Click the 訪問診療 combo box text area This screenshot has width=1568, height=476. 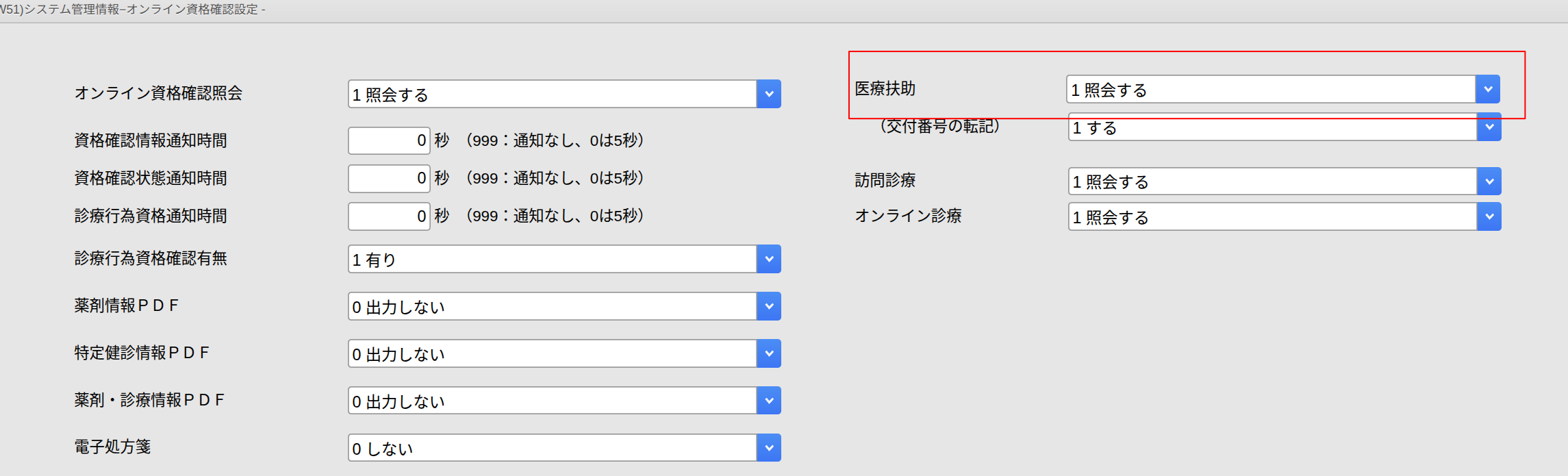point(1272,181)
